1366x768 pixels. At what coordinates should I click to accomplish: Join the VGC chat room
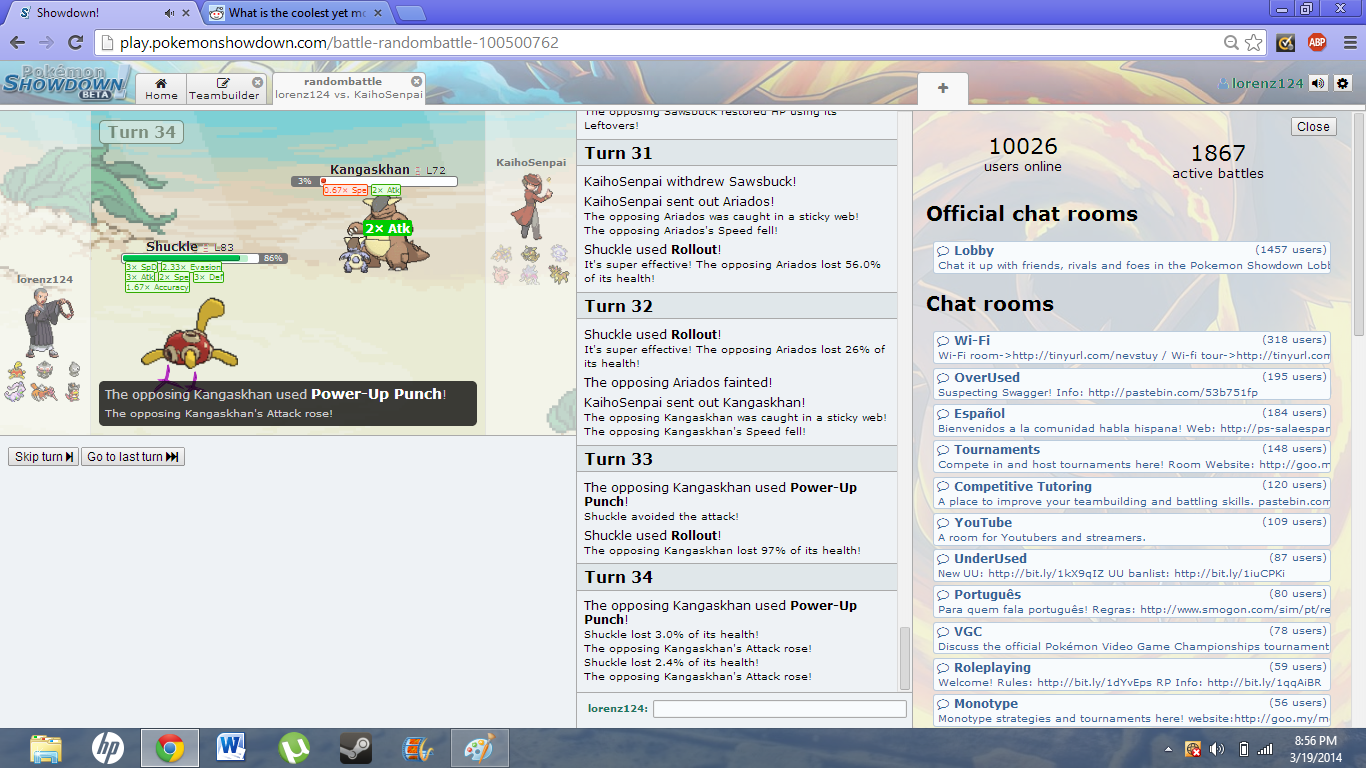click(1132, 639)
